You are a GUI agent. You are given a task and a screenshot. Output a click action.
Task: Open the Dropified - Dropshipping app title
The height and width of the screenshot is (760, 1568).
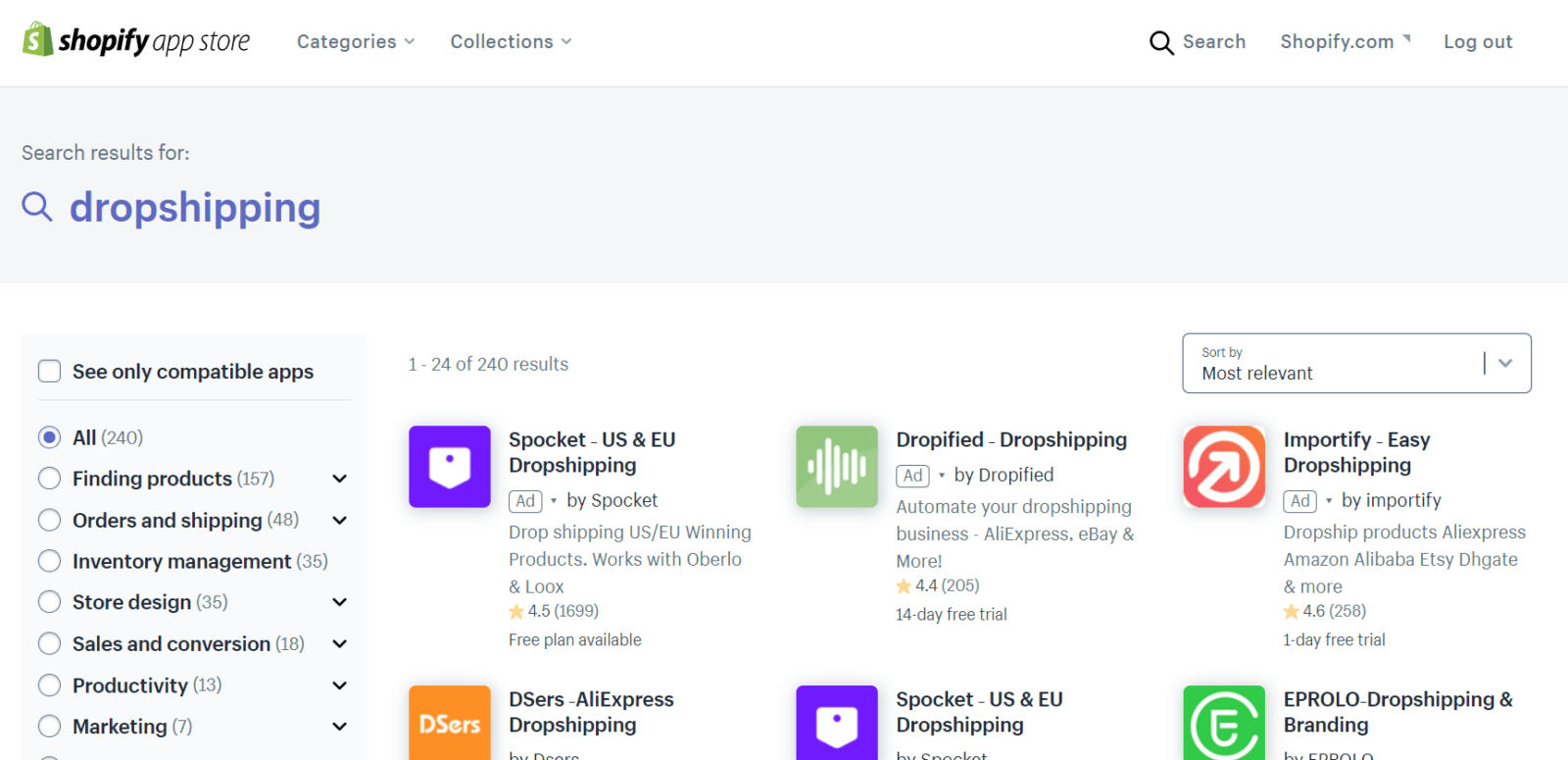(1010, 439)
